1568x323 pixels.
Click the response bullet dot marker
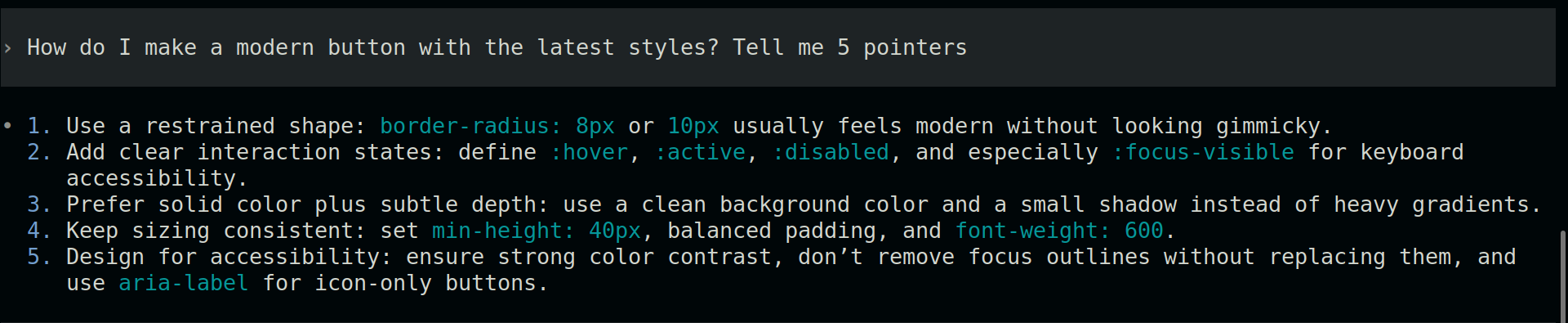point(7,126)
